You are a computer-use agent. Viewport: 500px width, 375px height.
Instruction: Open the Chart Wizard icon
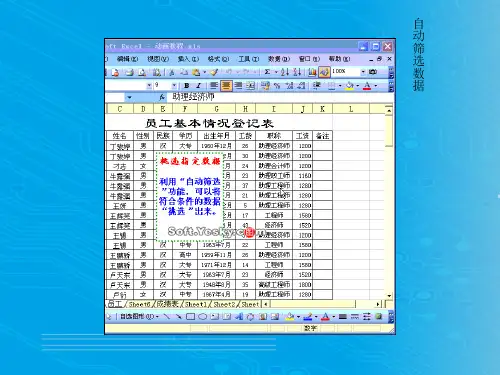(x=312, y=72)
